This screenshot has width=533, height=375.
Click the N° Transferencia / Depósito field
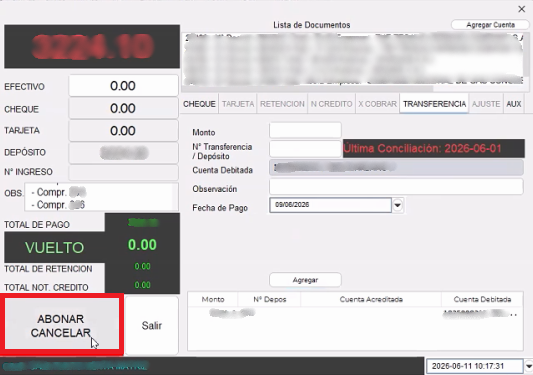click(x=305, y=149)
